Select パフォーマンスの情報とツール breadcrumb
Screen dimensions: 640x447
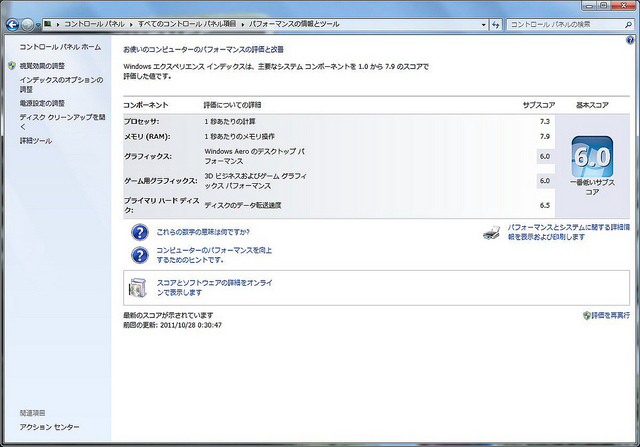point(294,24)
